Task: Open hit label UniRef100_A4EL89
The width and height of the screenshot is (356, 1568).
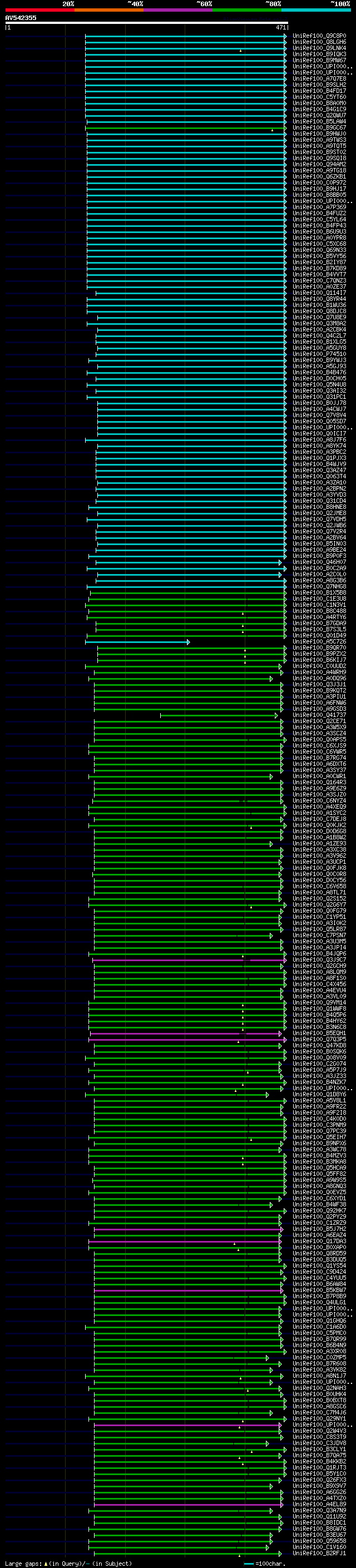Action: (319, 1504)
